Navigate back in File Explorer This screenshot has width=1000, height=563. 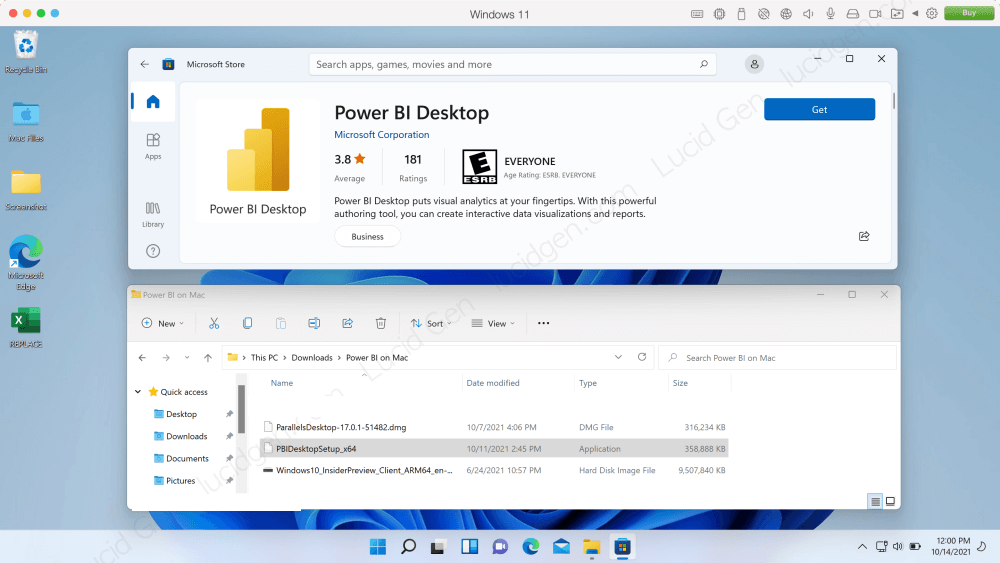coord(142,358)
